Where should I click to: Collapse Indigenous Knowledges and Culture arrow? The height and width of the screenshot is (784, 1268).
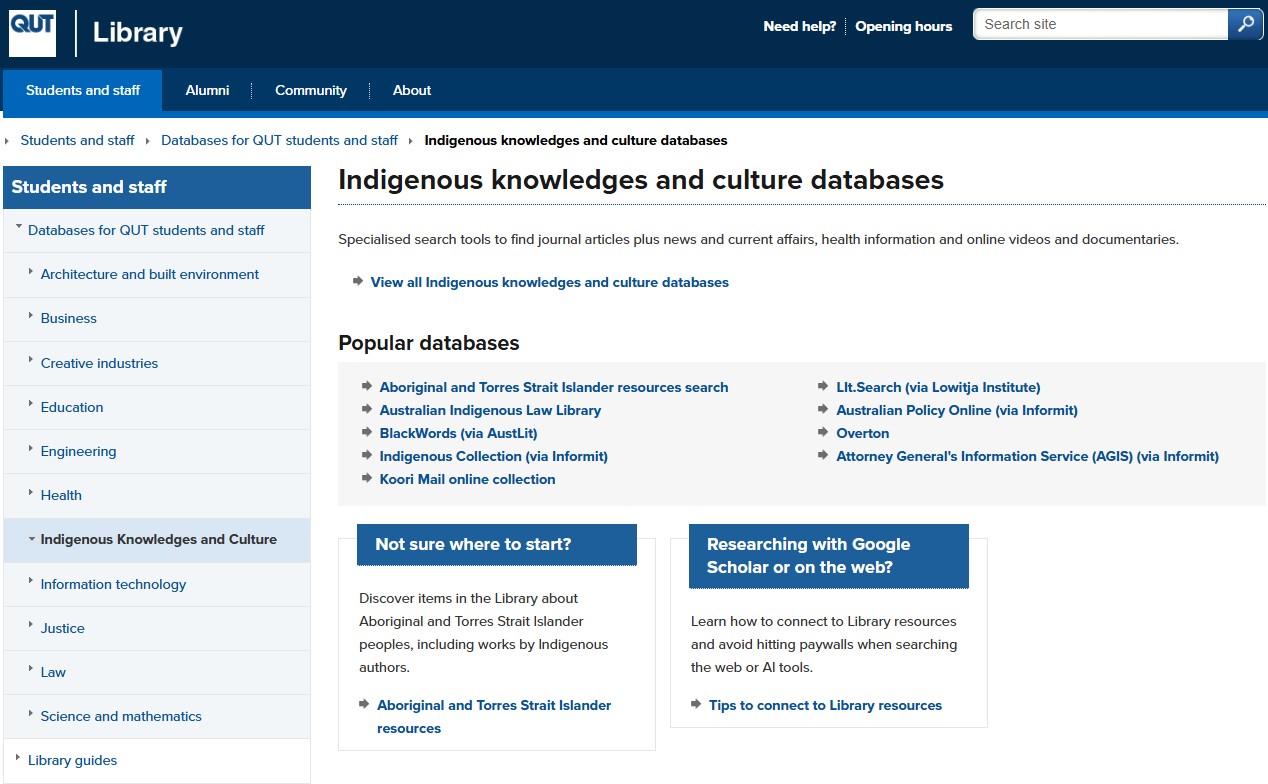(31, 538)
